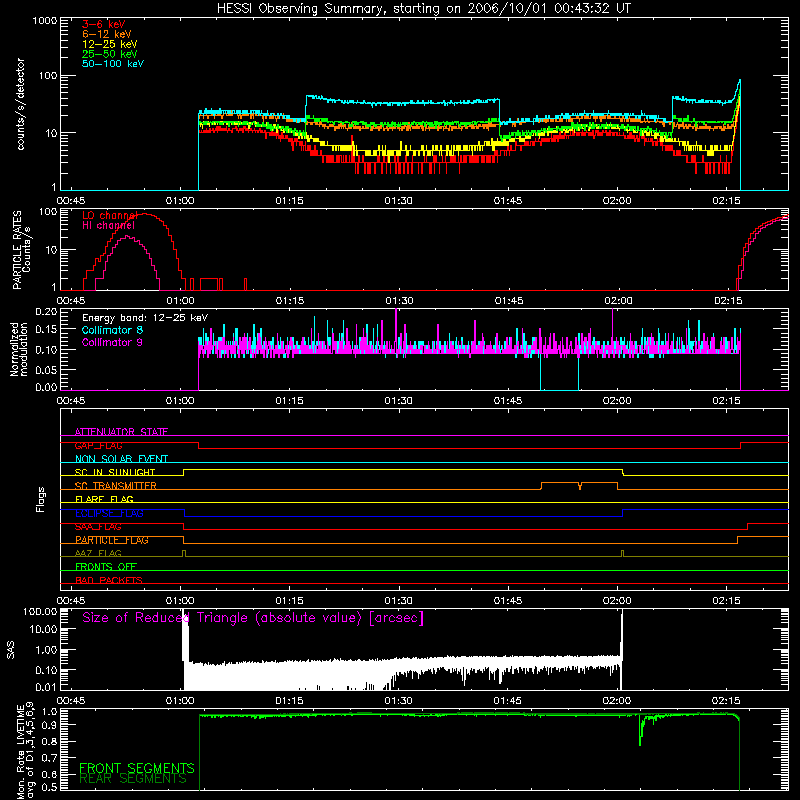The height and width of the screenshot is (800, 800).
Task: Select the SC_TRANSMITTER flag label
Action: (x=116, y=486)
